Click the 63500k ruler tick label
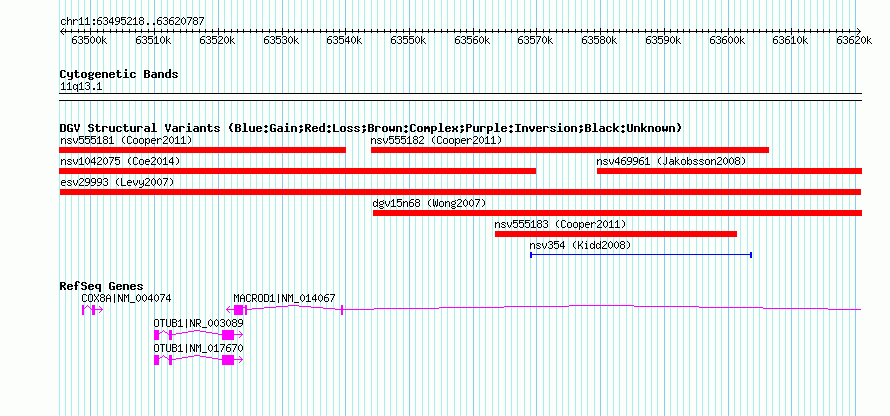890x416 pixels. pyautogui.click(x=89, y=41)
